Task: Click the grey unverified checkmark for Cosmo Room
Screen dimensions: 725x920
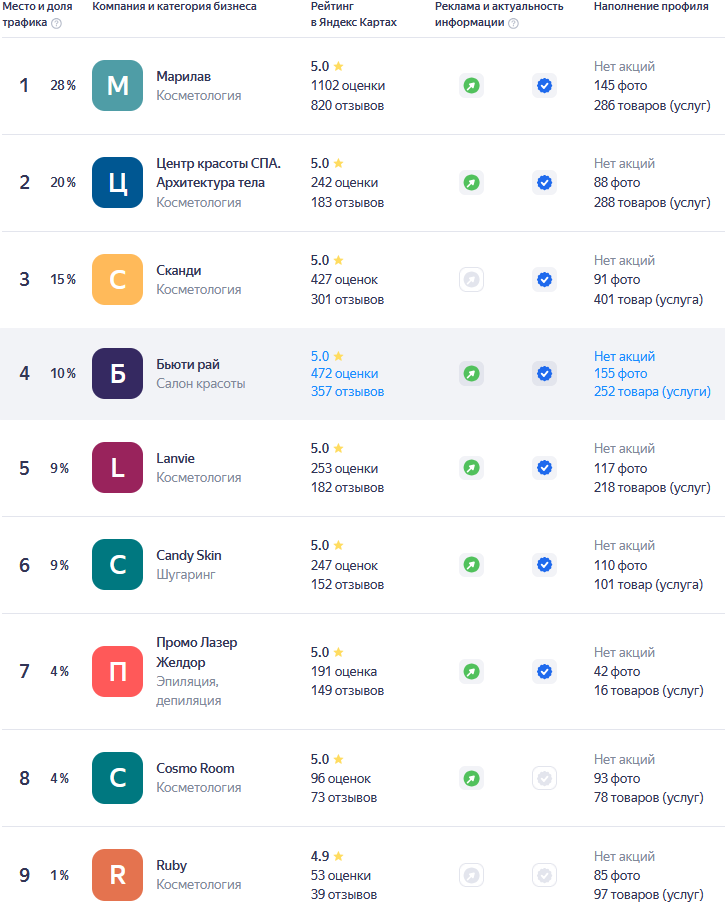Action: (544, 778)
